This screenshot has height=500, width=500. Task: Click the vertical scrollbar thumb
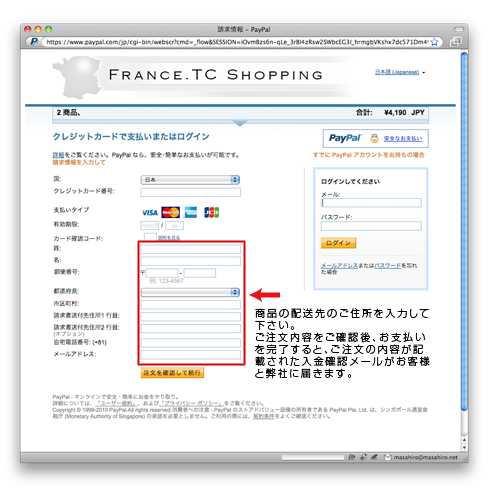464,232
